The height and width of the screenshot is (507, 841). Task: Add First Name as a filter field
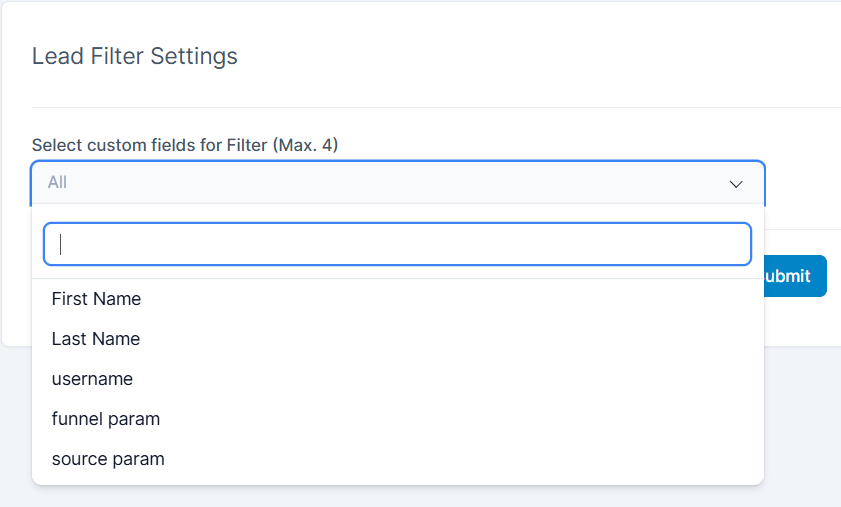96,299
